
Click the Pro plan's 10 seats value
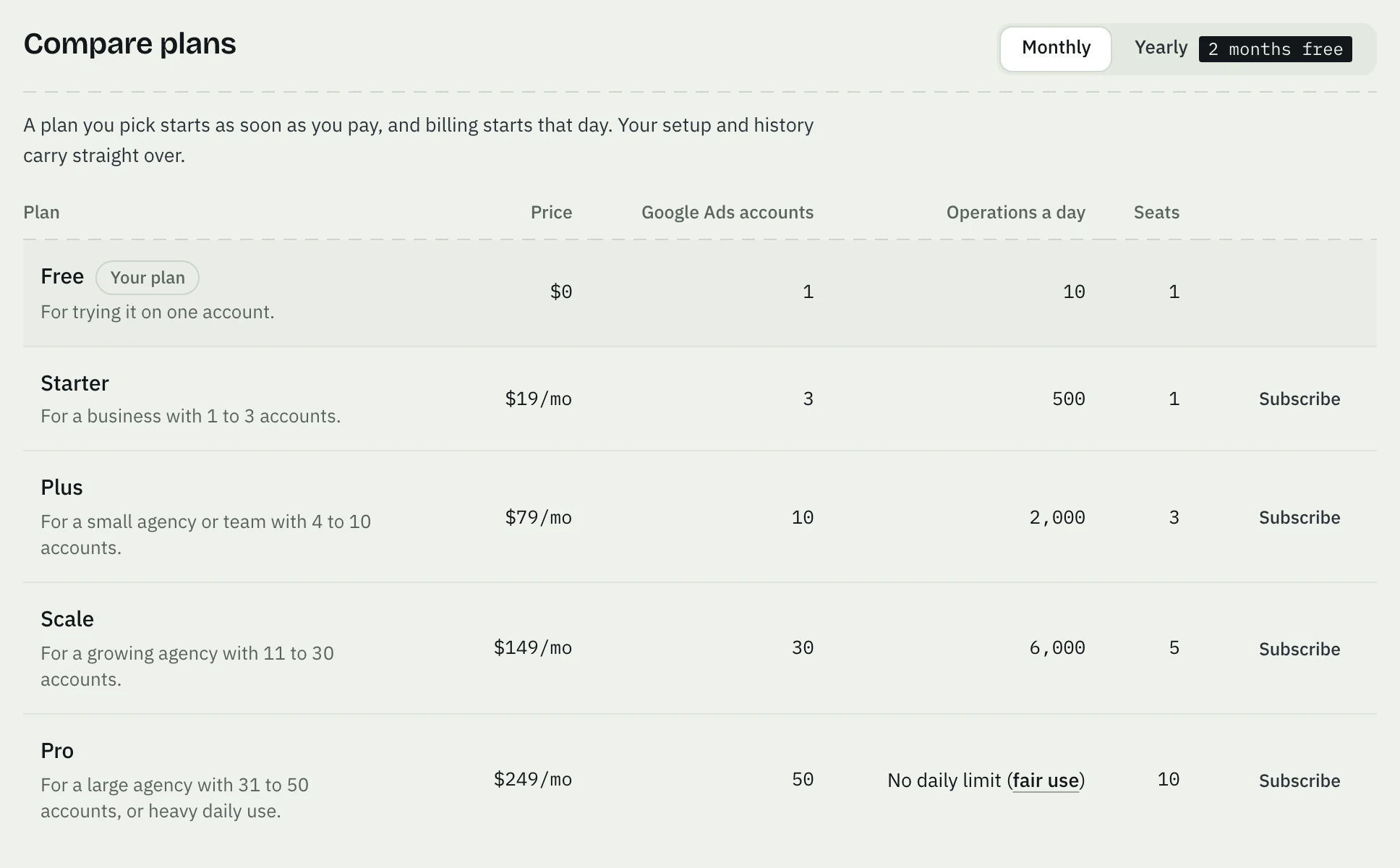tap(1168, 780)
